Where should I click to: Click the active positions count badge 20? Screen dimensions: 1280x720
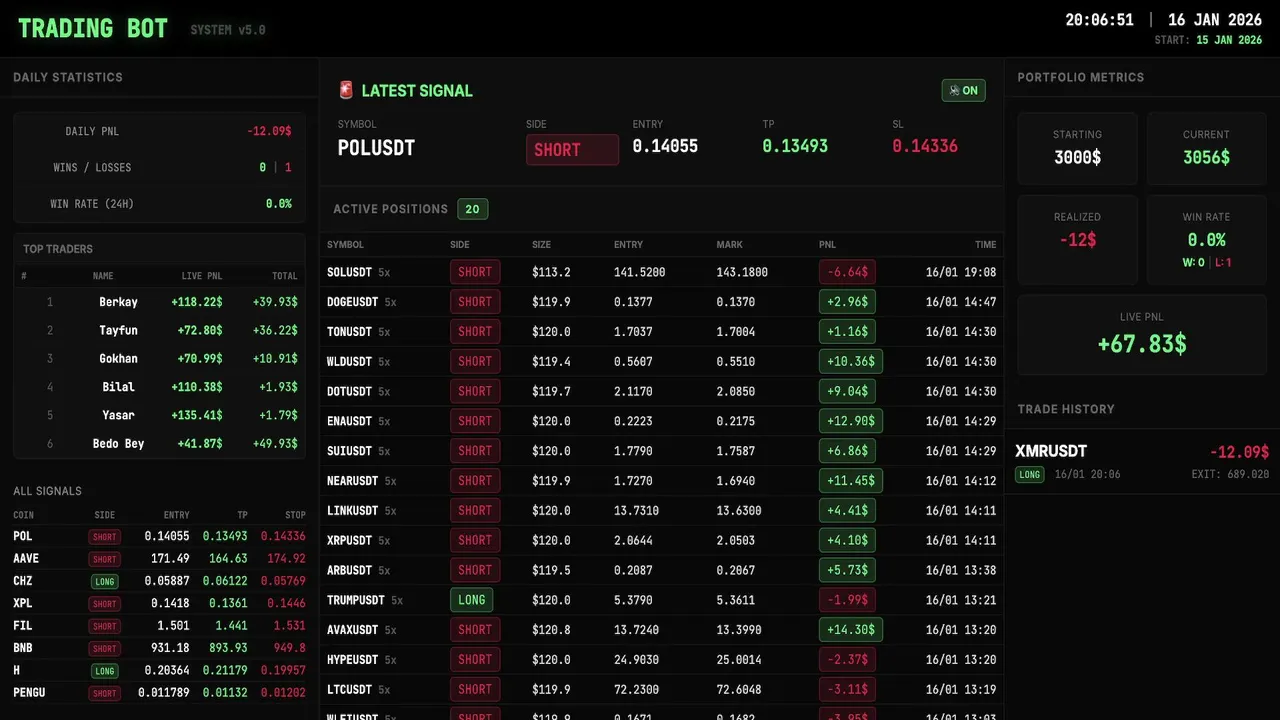pyautogui.click(x=472, y=209)
